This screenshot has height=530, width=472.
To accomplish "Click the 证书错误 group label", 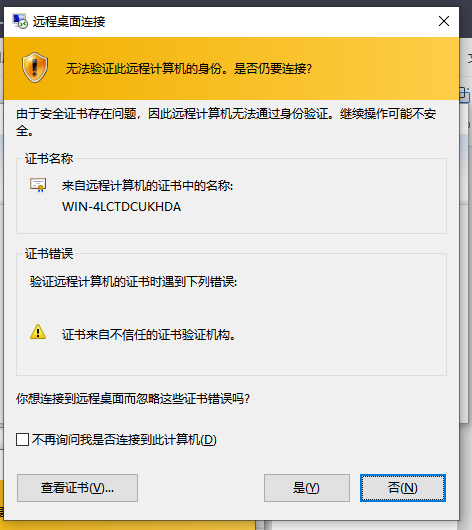I will [x=49, y=253].
